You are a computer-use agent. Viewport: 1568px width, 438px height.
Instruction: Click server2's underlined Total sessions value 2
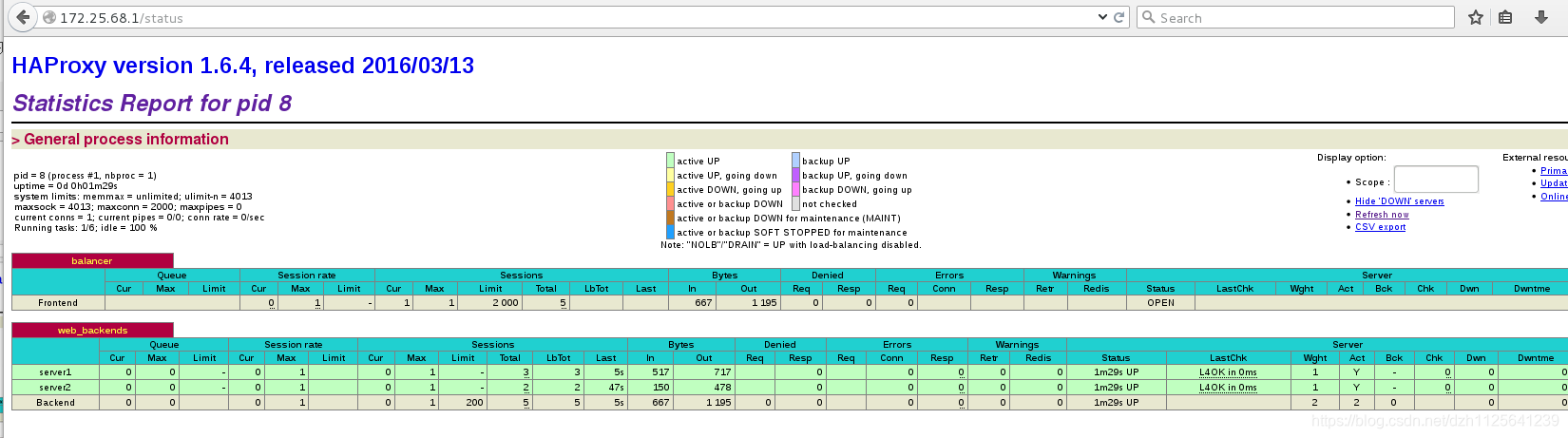click(x=526, y=388)
